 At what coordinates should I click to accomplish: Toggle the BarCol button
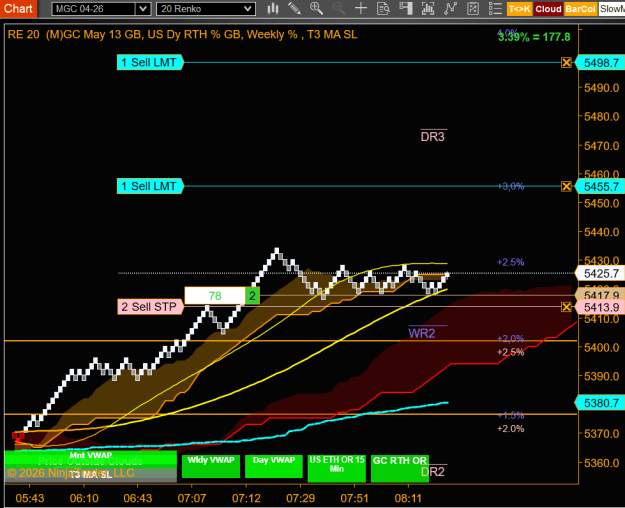580,9
